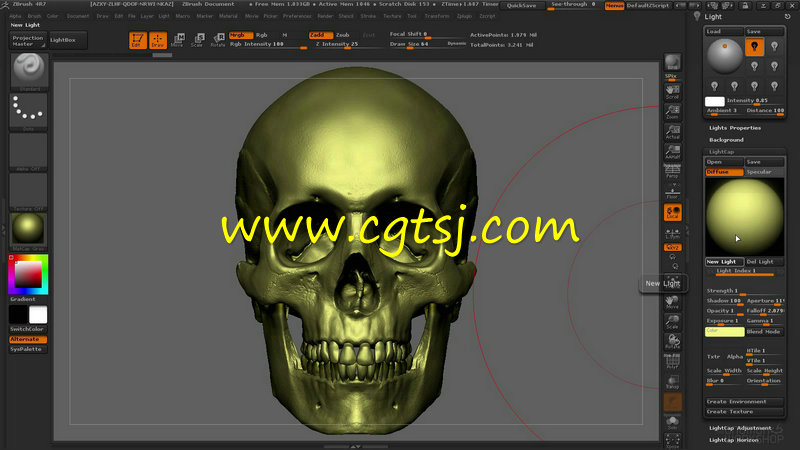The image size is (800, 450).
Task: Open the Brush menu
Action: (x=34, y=16)
